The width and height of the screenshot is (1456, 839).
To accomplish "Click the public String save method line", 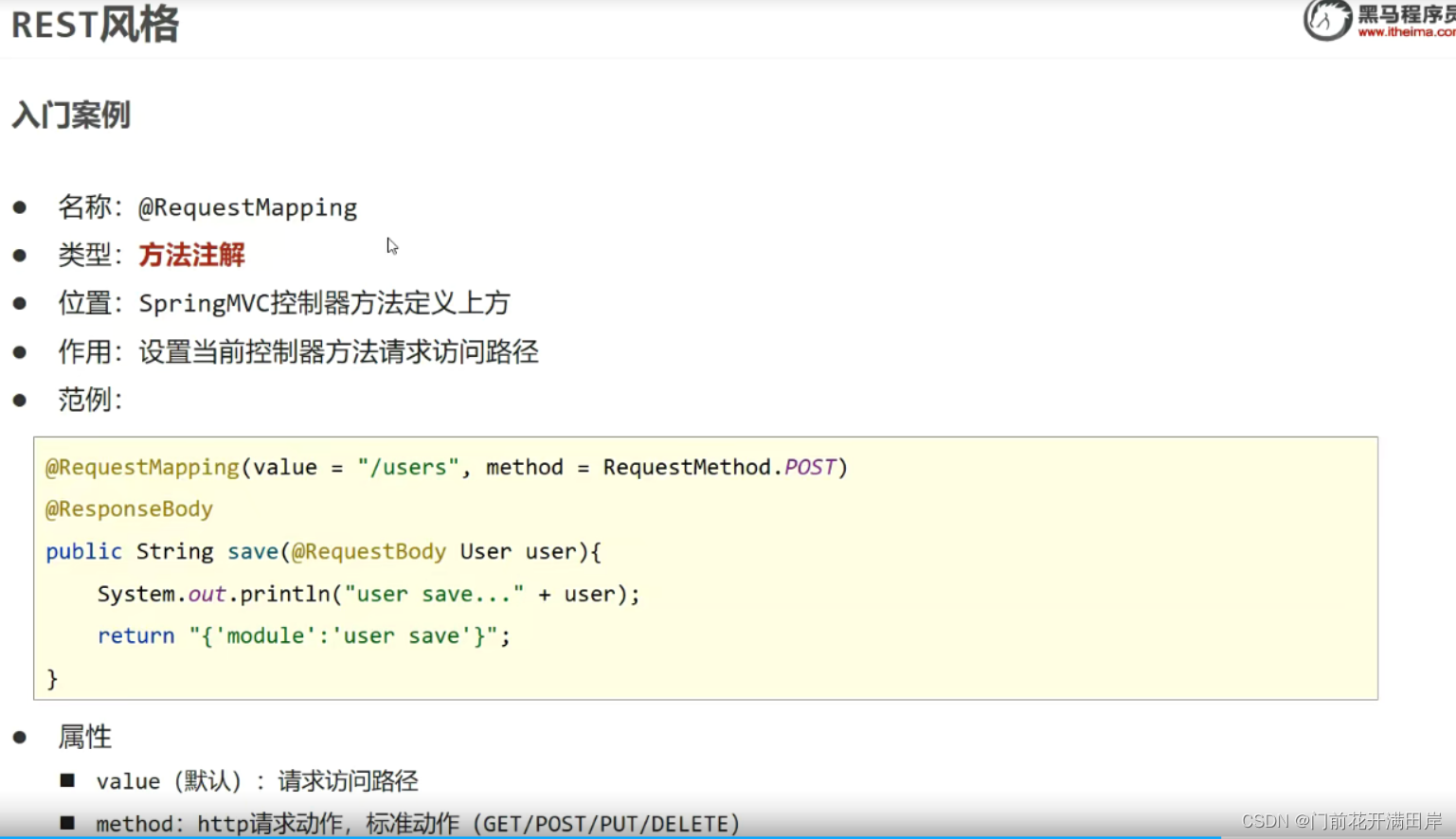I will pyautogui.click(x=324, y=552).
